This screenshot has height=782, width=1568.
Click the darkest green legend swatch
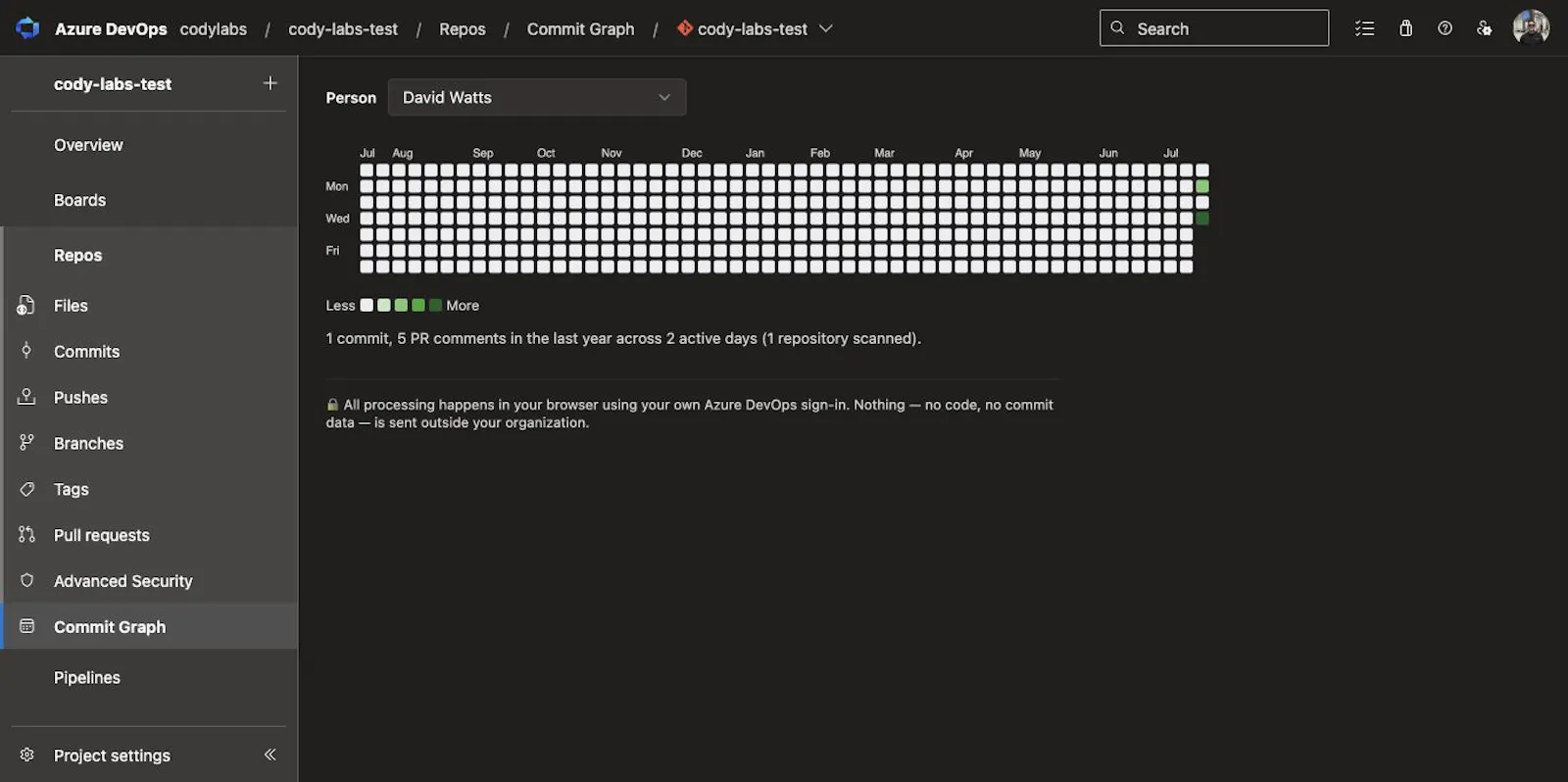point(435,305)
